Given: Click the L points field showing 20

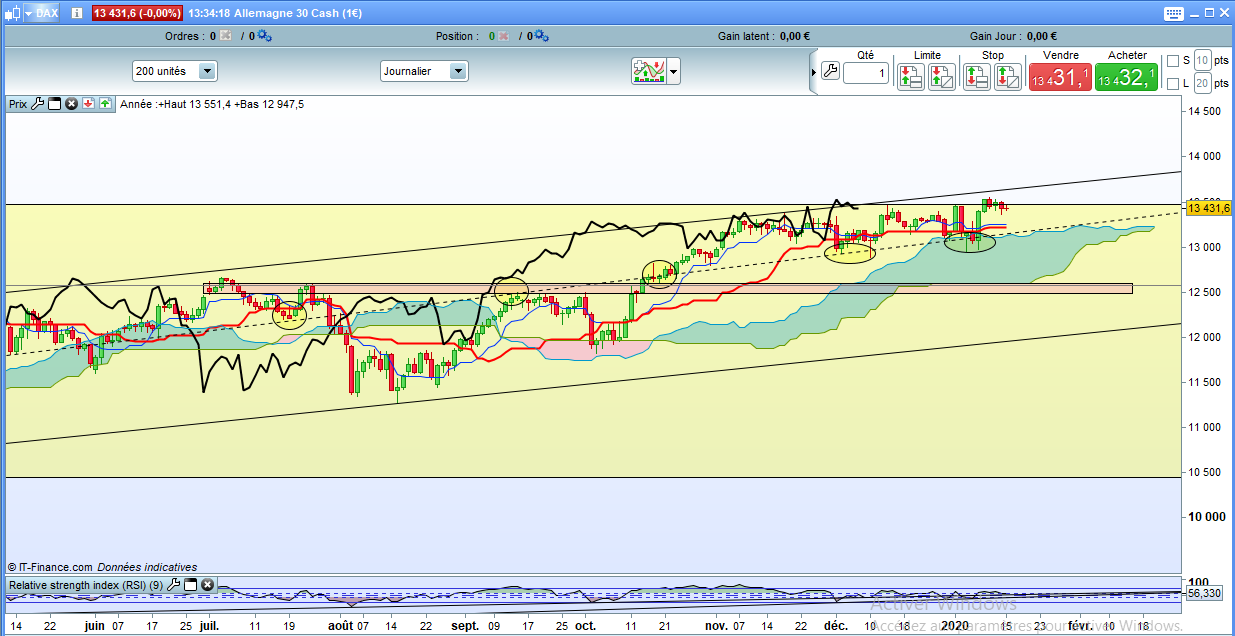Looking at the screenshot, I should point(1202,84).
